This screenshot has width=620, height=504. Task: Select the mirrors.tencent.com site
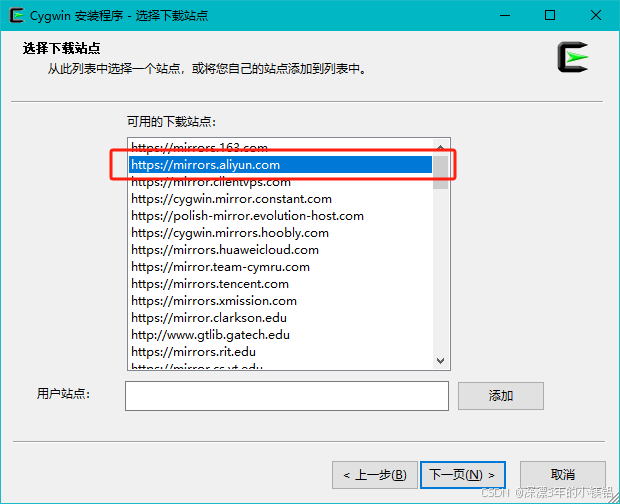click(x=280, y=284)
